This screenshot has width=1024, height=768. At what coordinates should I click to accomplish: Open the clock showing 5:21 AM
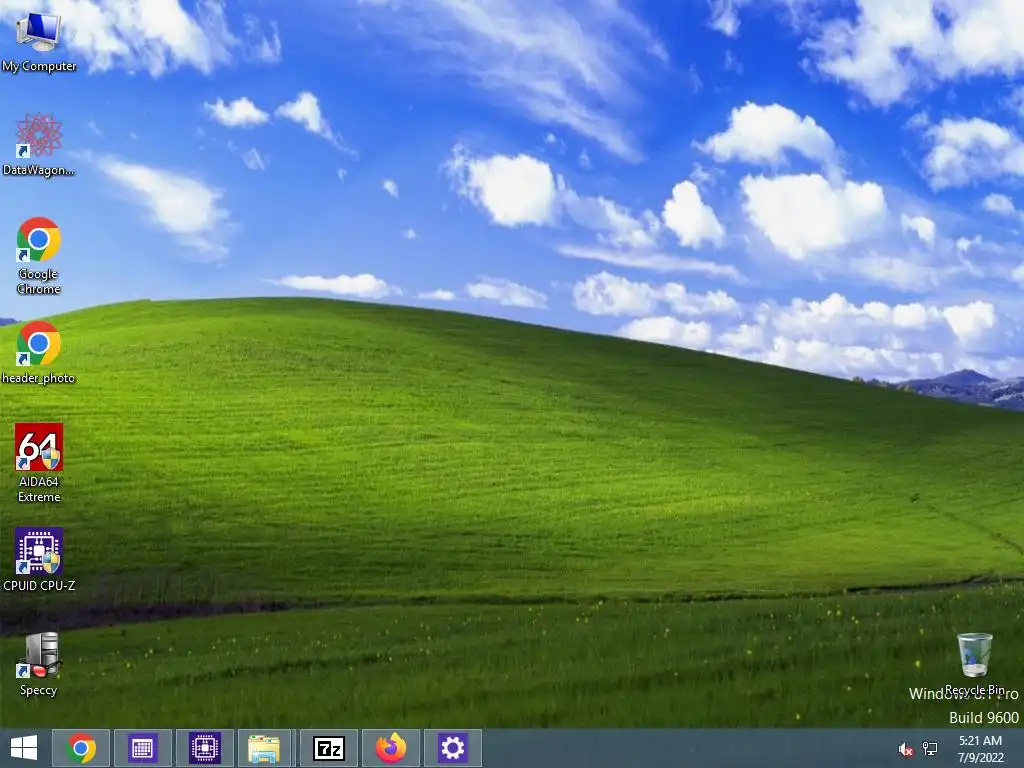tap(980, 749)
